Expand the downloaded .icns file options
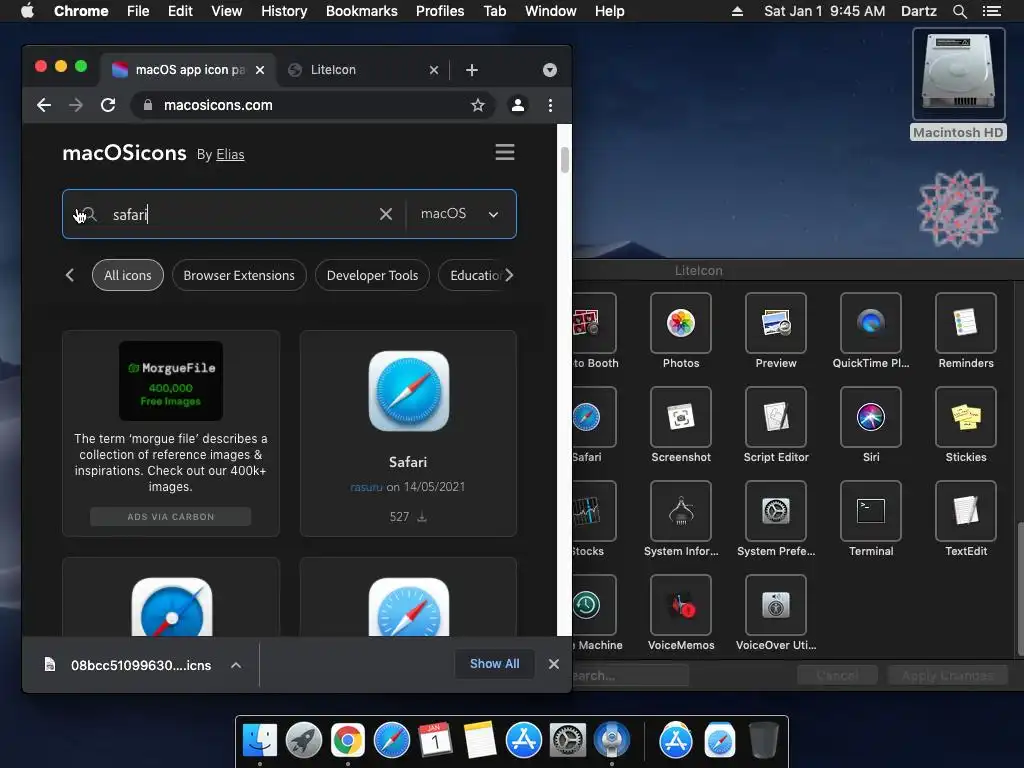1024x768 pixels. [236, 665]
